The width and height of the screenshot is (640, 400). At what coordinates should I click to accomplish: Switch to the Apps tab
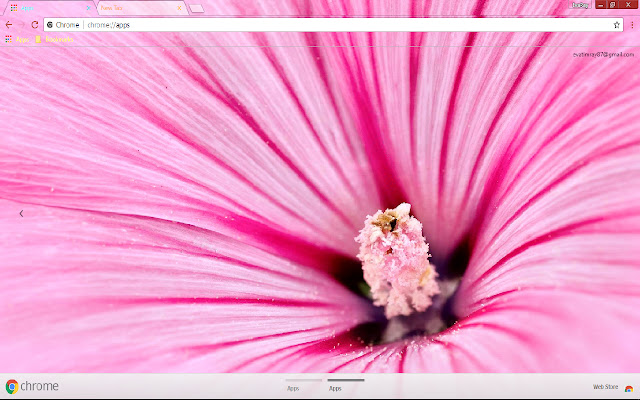pos(49,8)
